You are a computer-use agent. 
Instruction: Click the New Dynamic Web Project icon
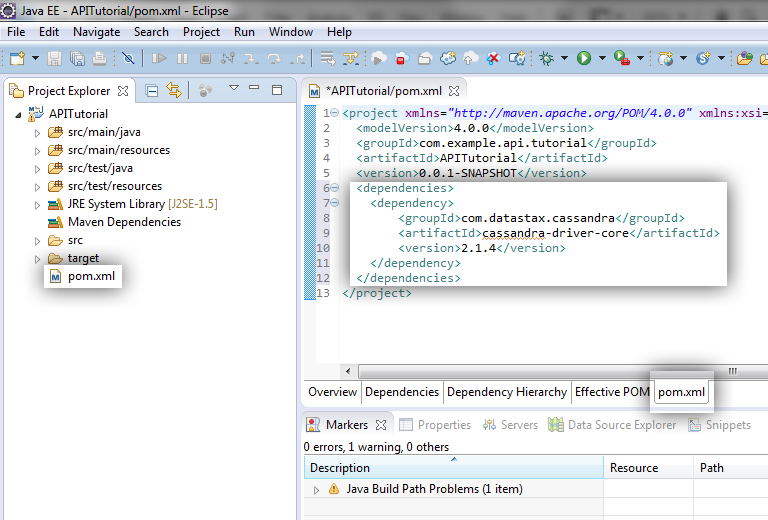pyautogui.click(x=665, y=58)
